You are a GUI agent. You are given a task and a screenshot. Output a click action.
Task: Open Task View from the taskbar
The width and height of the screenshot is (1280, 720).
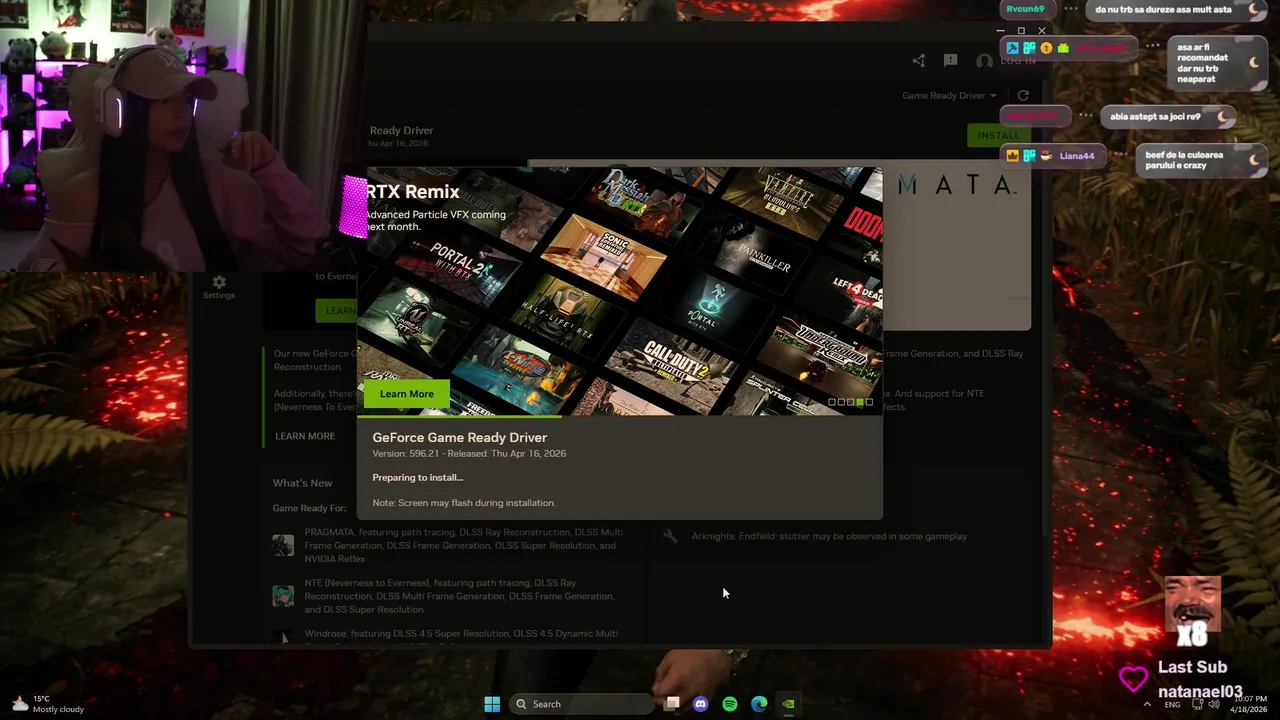click(672, 704)
